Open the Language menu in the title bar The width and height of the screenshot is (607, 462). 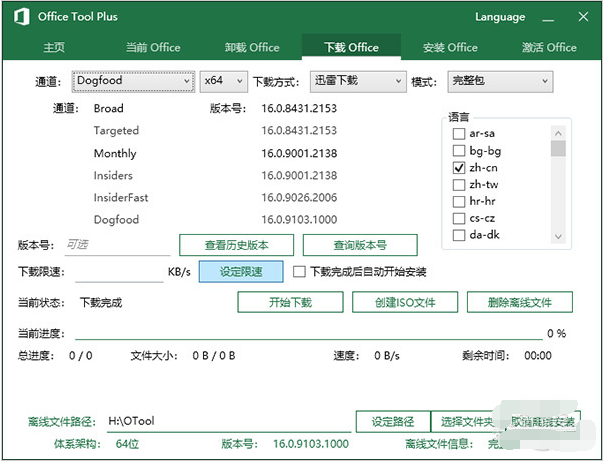coord(500,17)
